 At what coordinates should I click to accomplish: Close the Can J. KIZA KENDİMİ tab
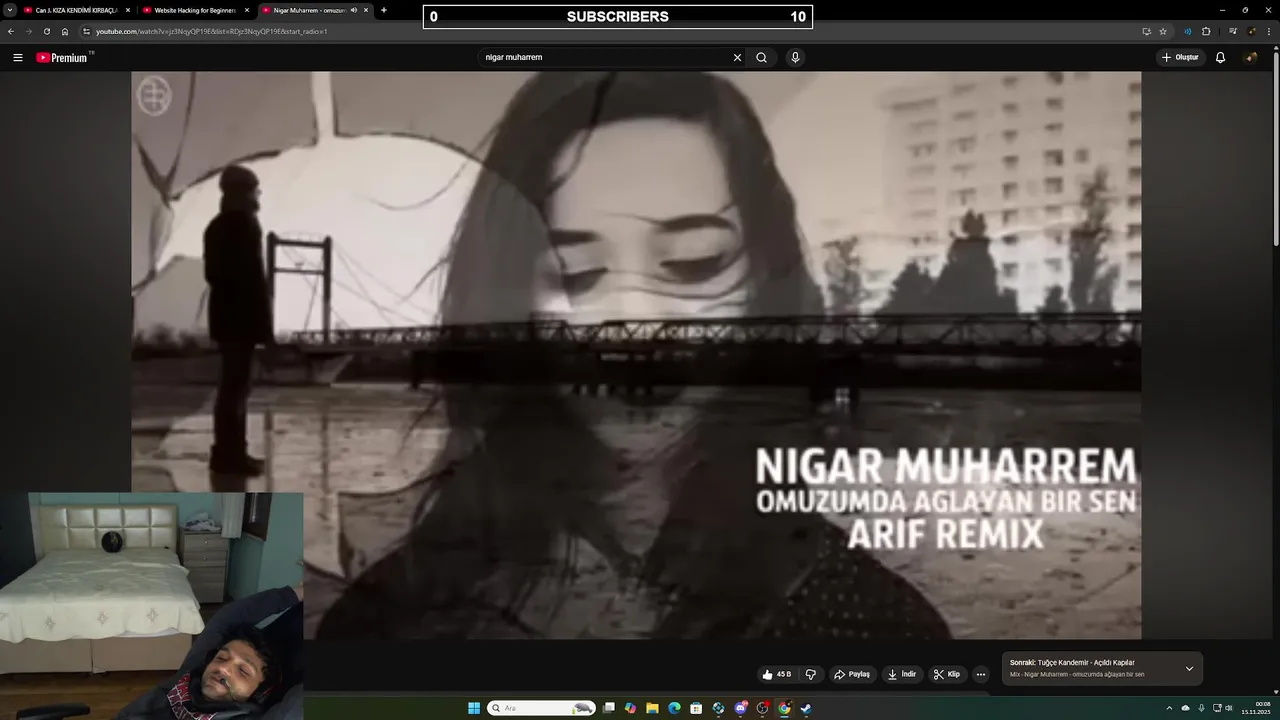128,10
